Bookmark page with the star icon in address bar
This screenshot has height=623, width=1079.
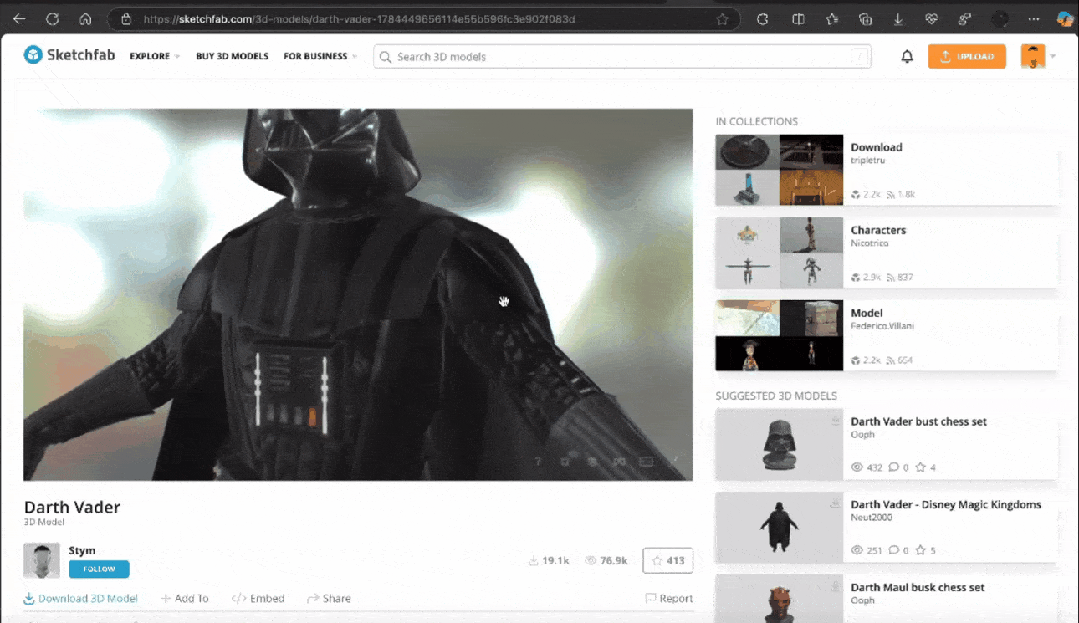click(722, 19)
